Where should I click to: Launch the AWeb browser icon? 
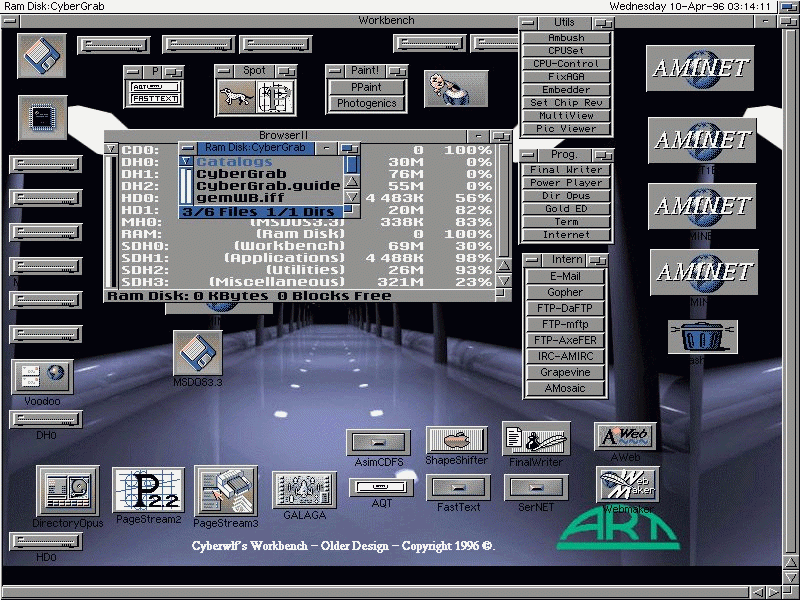[x=625, y=436]
